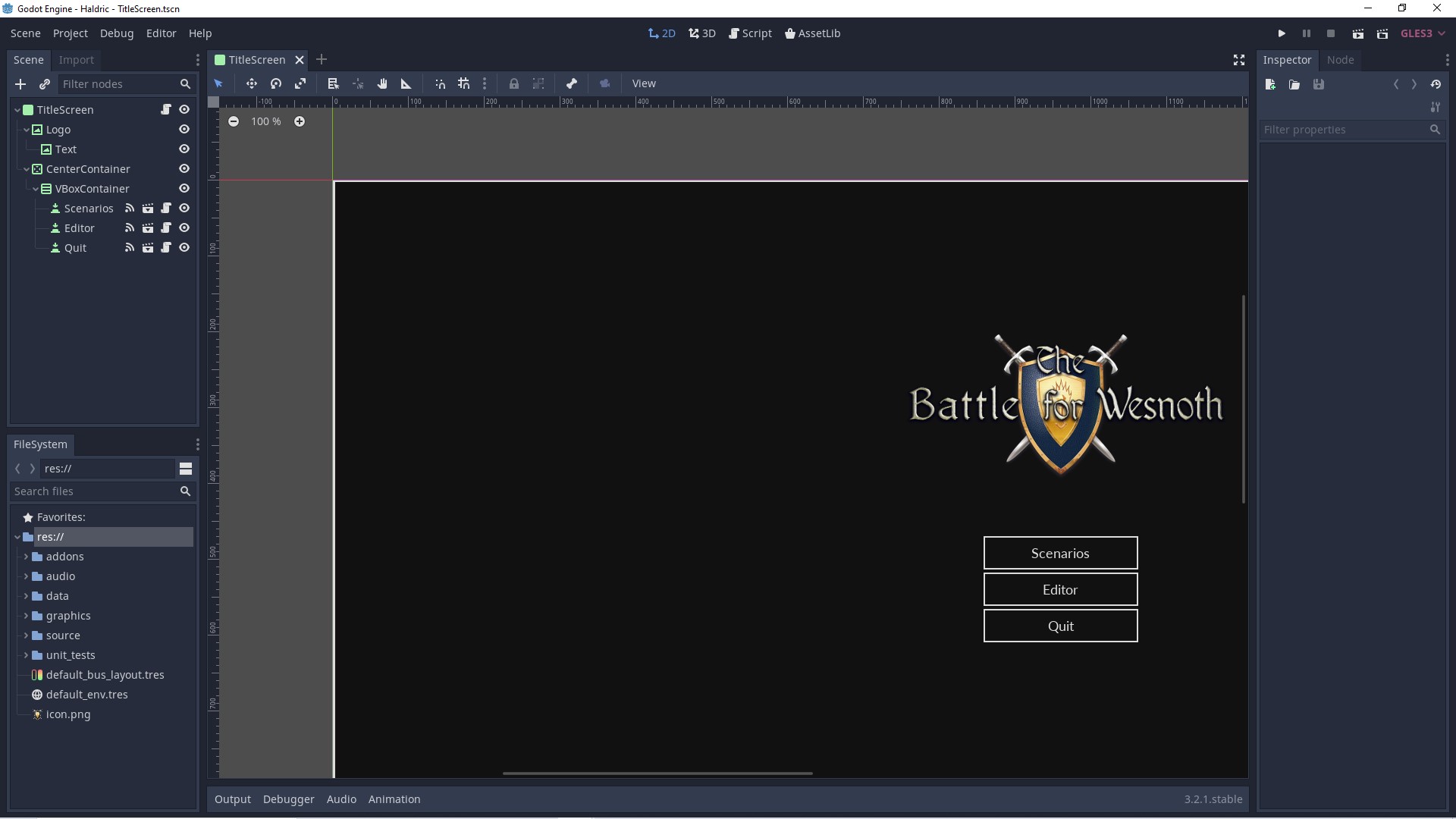Show signals of Scenarios node
This screenshot has height=819, width=1456.
130,209
